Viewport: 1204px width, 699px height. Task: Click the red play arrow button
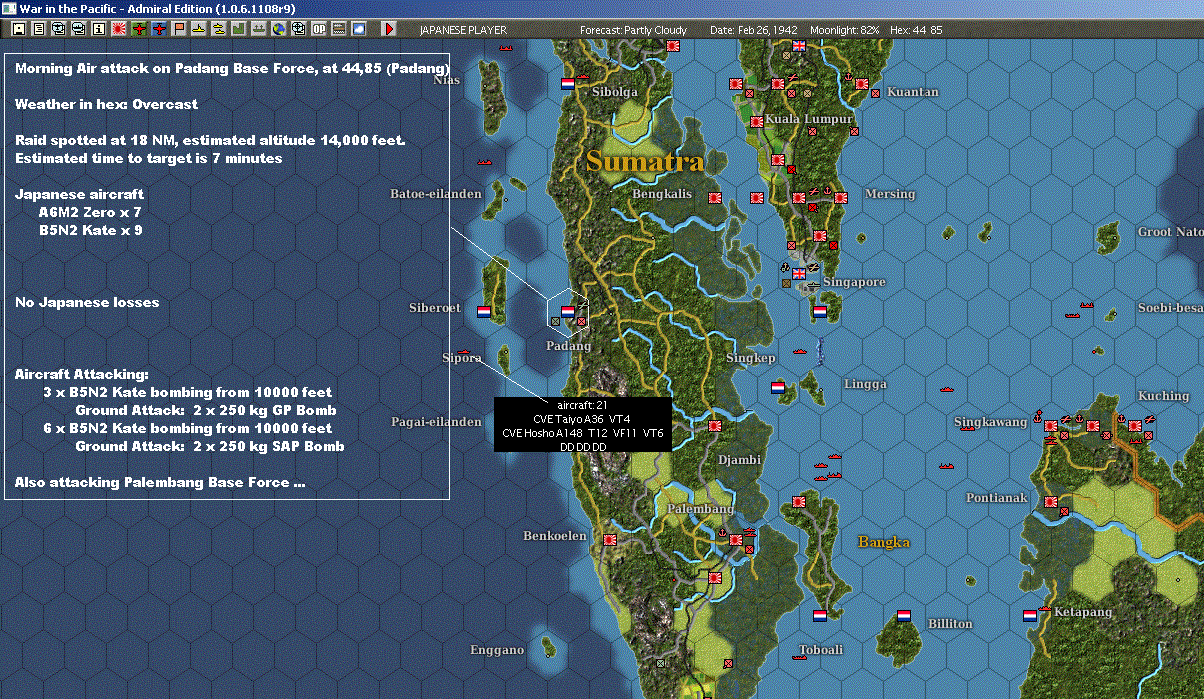pos(389,29)
